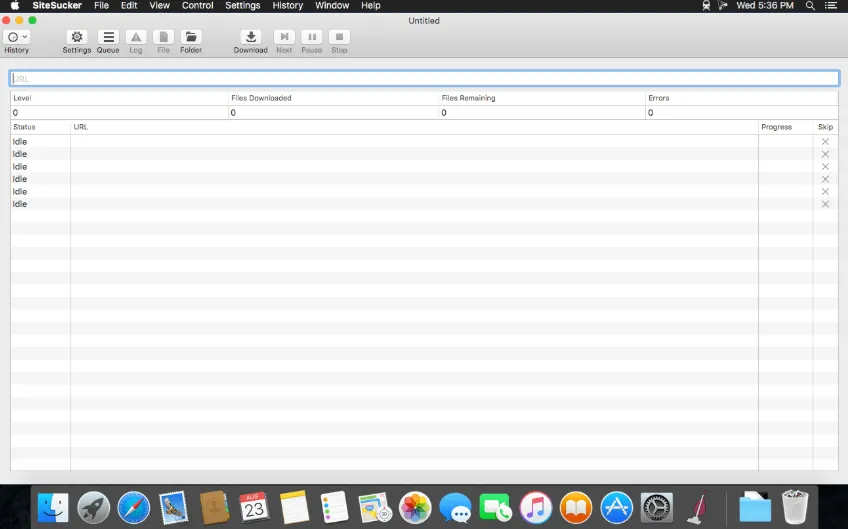Open the Log warning icon
The width and height of the screenshot is (848, 529).
pyautogui.click(x=136, y=37)
